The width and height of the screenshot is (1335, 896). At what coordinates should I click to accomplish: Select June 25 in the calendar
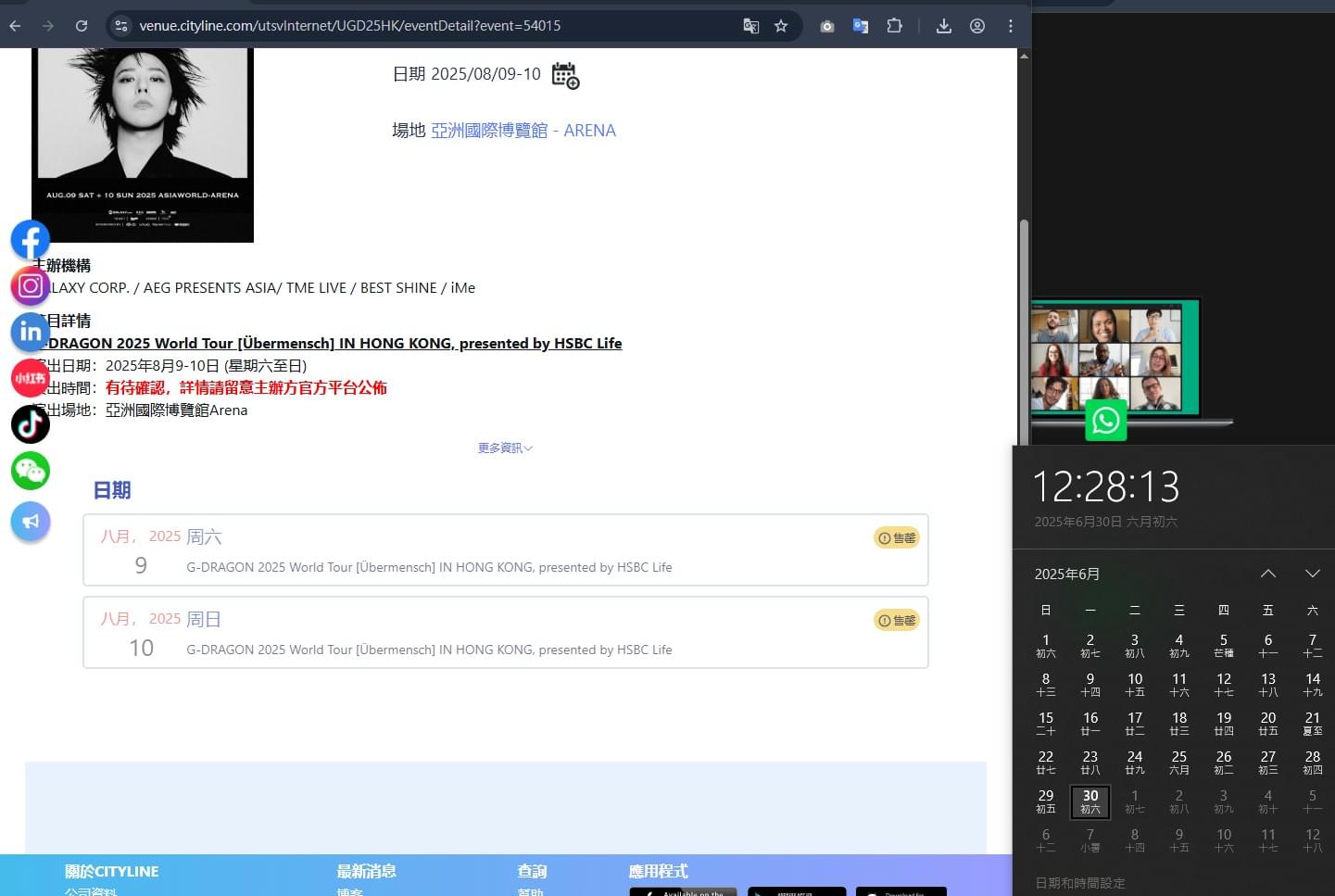click(x=1179, y=763)
